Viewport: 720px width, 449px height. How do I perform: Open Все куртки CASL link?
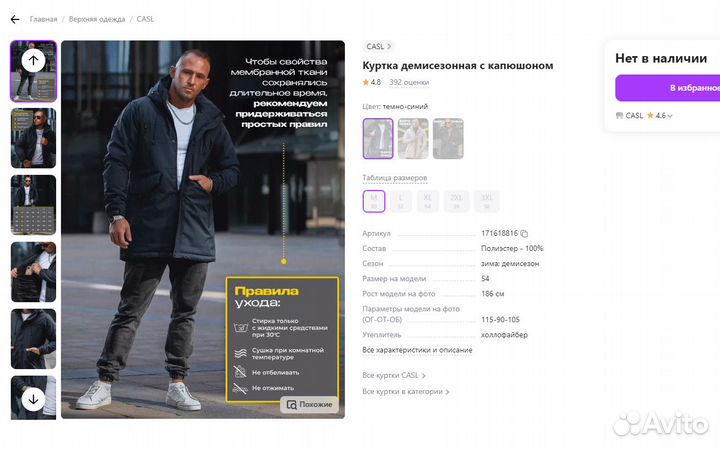tap(394, 375)
